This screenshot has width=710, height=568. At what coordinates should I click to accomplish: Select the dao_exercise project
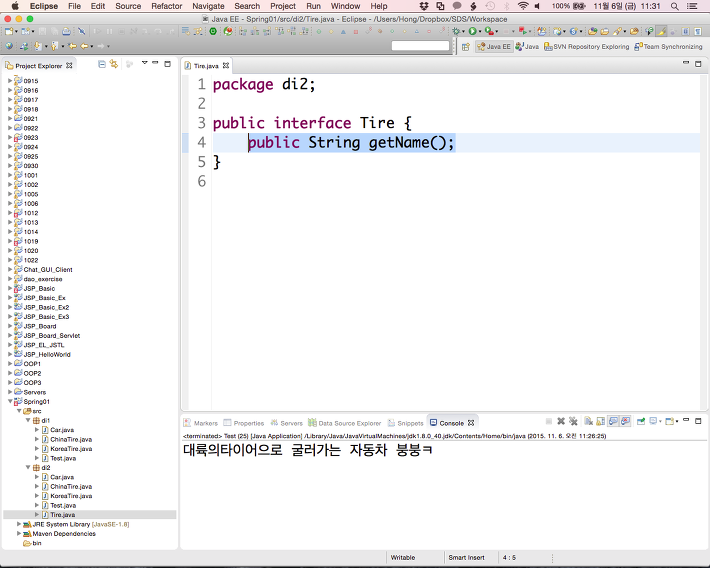tap(43, 279)
